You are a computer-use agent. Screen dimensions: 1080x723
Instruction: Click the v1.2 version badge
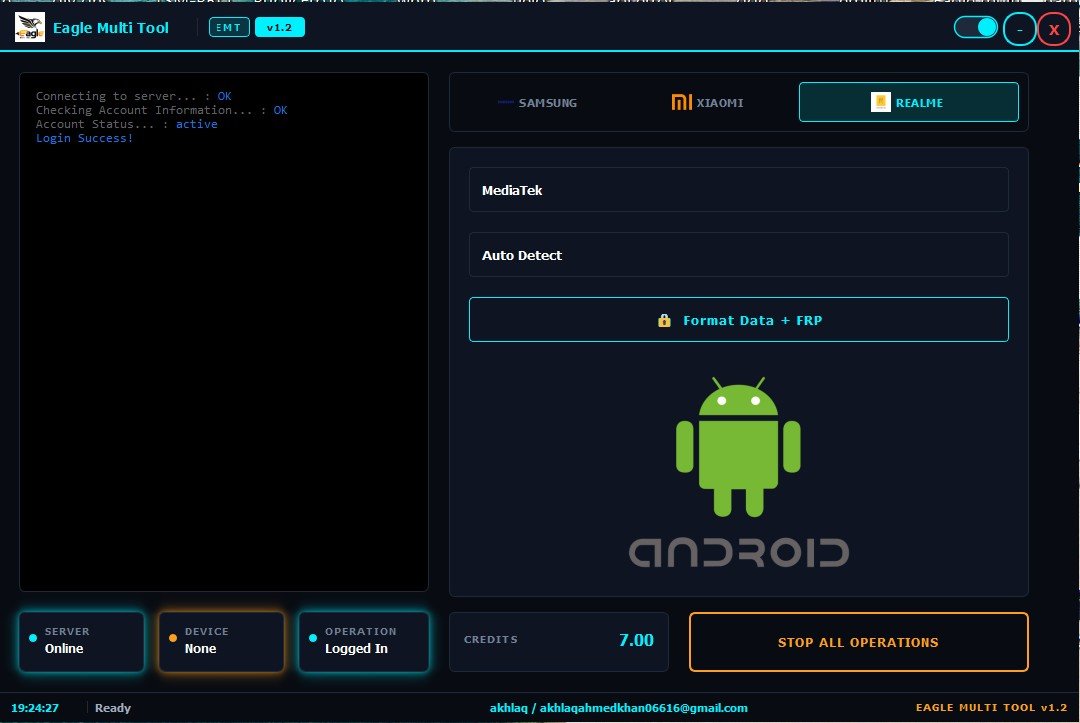click(280, 28)
